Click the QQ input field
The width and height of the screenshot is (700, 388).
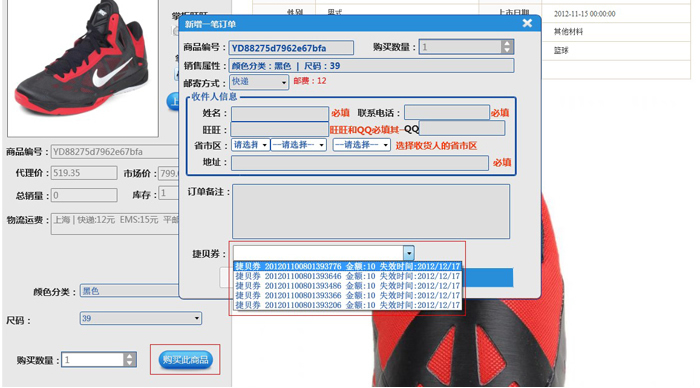coord(462,128)
